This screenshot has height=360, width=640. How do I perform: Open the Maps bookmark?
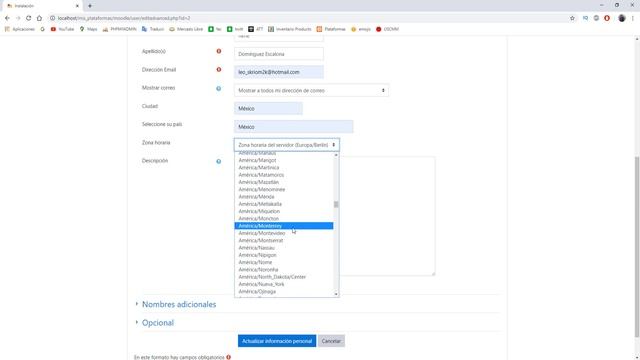pyautogui.click(x=89, y=29)
